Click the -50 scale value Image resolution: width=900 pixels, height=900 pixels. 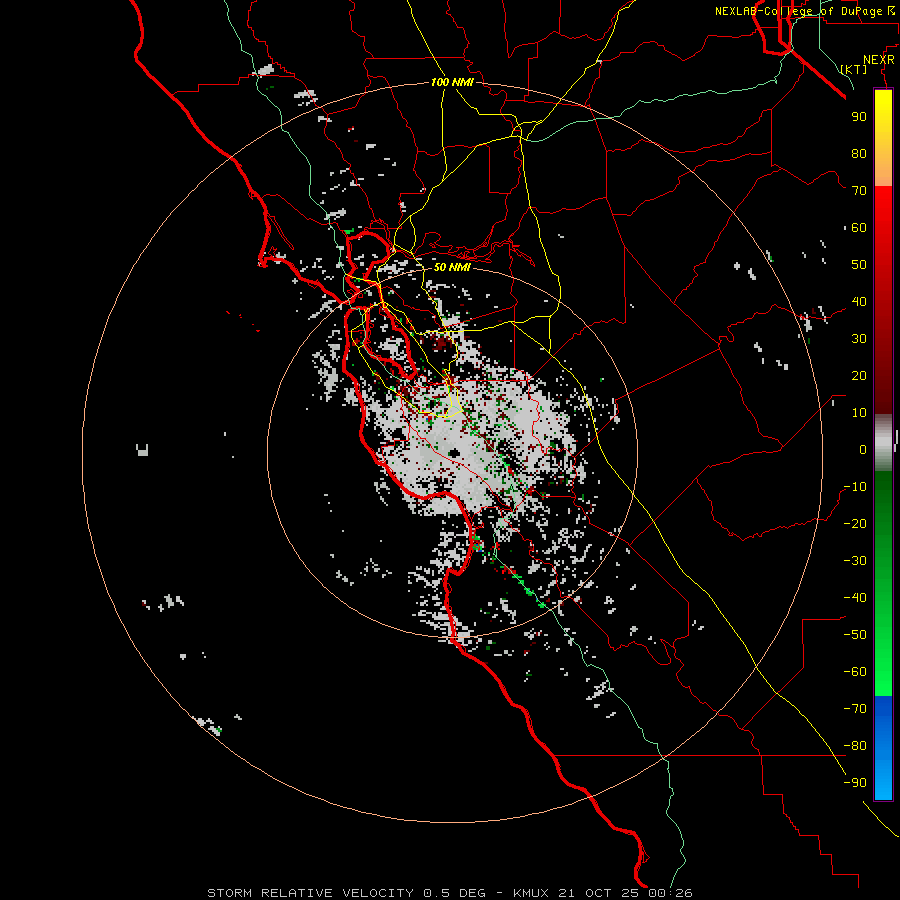pos(855,635)
